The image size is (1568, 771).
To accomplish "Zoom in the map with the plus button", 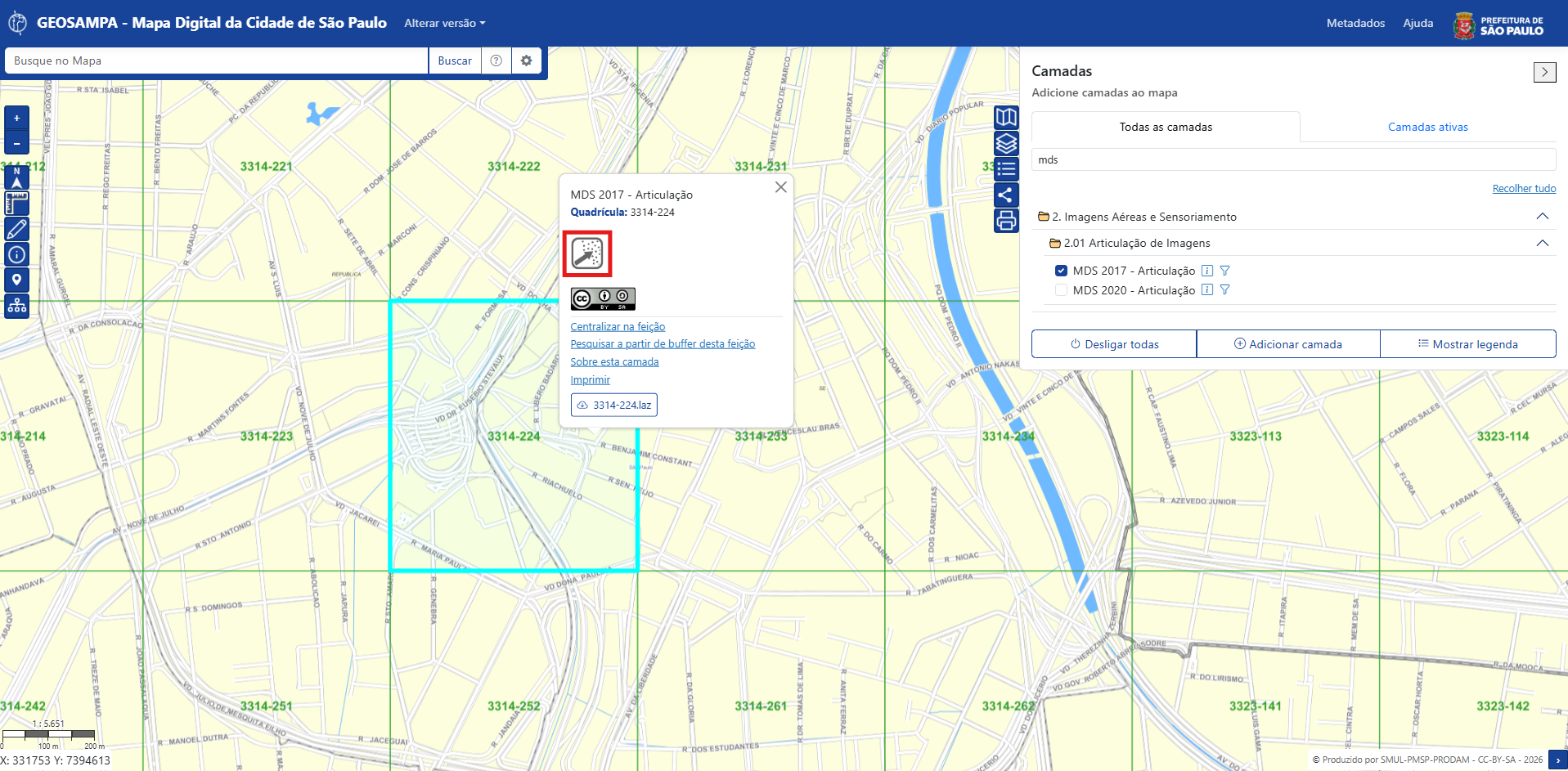I will (16, 118).
